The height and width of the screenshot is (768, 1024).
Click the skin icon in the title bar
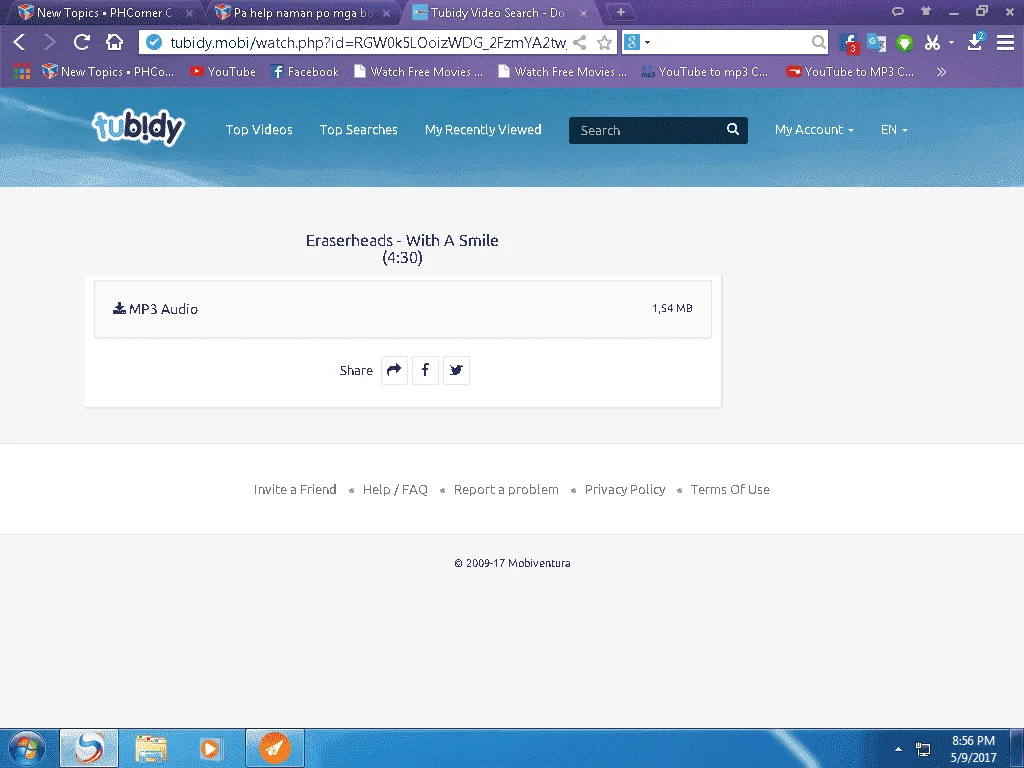926,11
